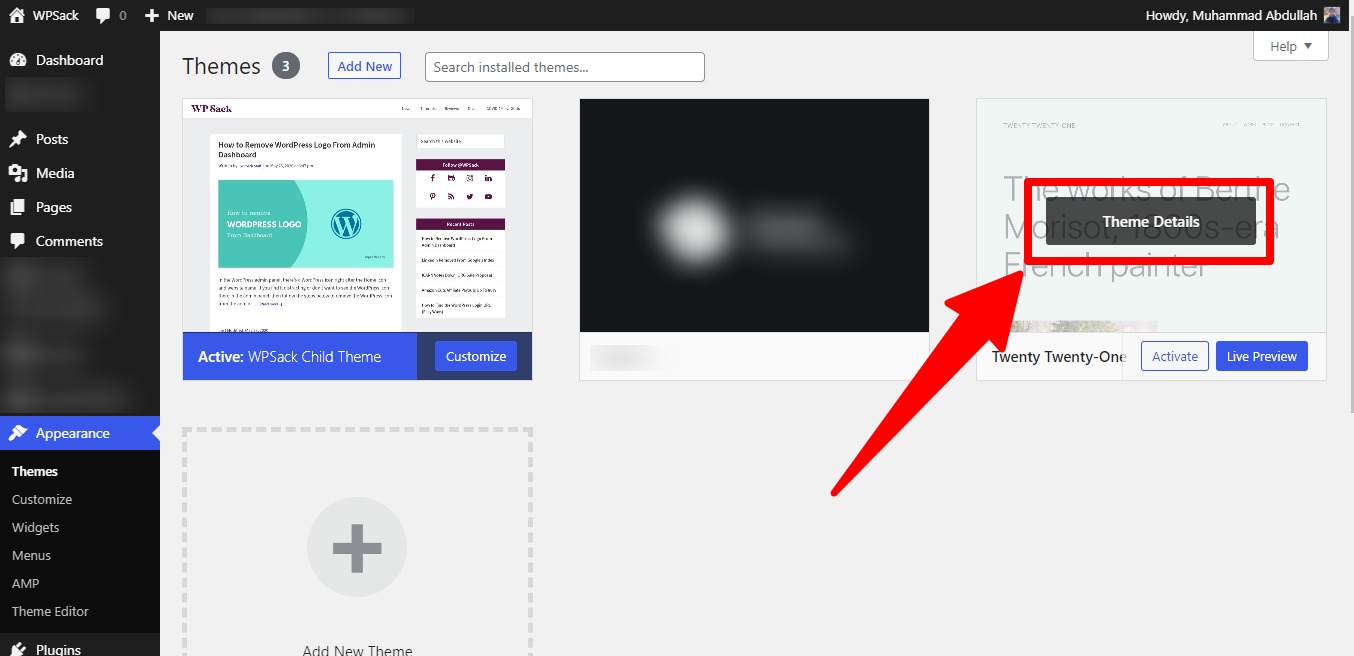Click the user avatar in admin bar
Viewport: 1354px width, 656px height.
click(x=1332, y=15)
